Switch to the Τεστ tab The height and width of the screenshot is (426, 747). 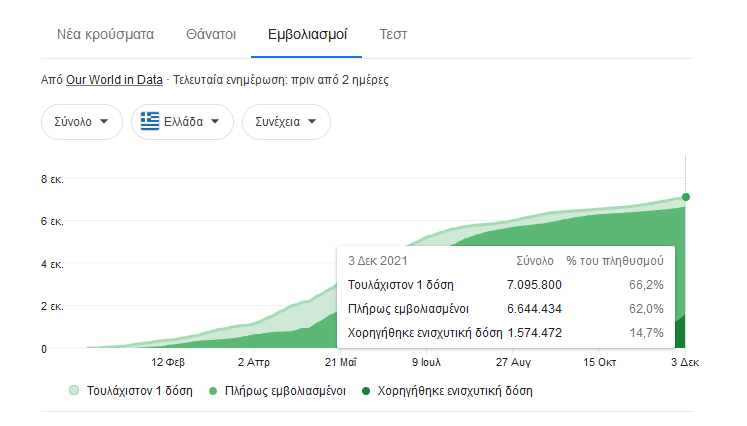(393, 35)
